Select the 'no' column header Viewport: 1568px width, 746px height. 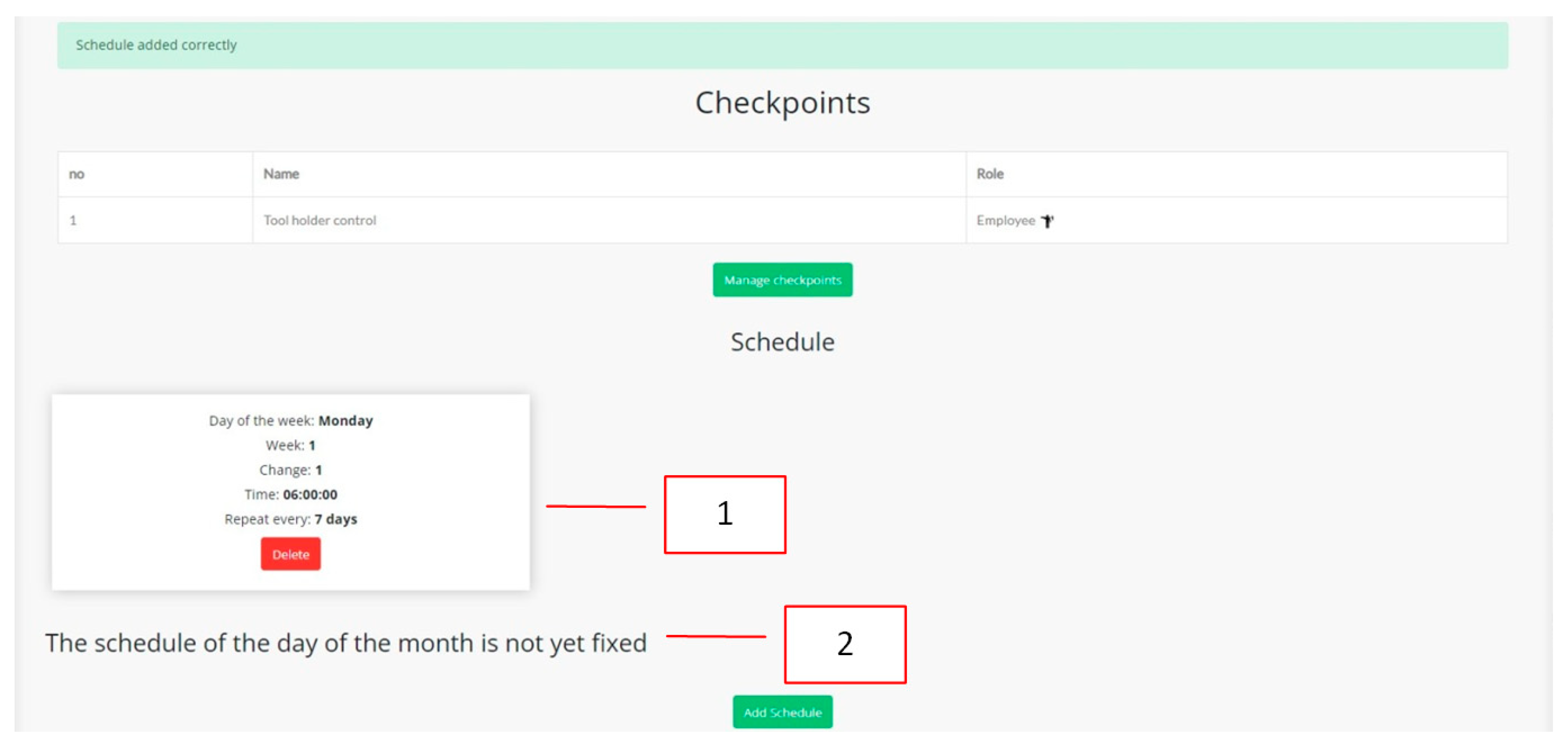click(x=77, y=174)
